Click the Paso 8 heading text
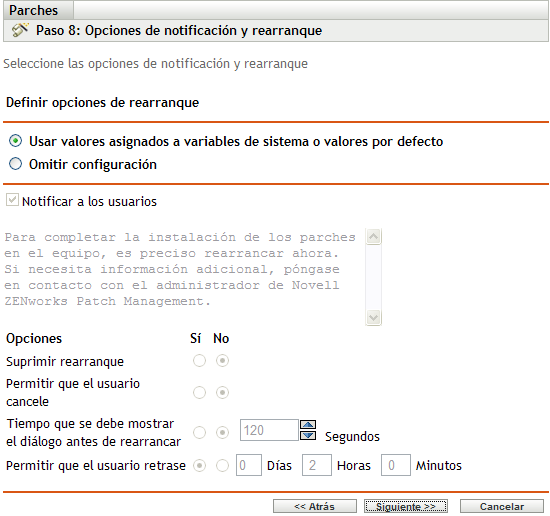Screen dimensions: 550x516 click(x=179, y=31)
